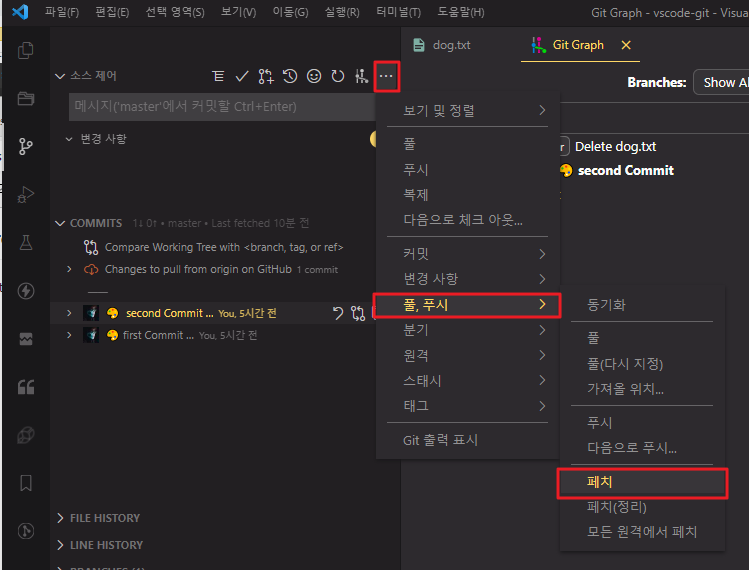Viewport: 749px width, 570px height.
Task: Click the compare references icon in source control toolbar
Action: 266,76
